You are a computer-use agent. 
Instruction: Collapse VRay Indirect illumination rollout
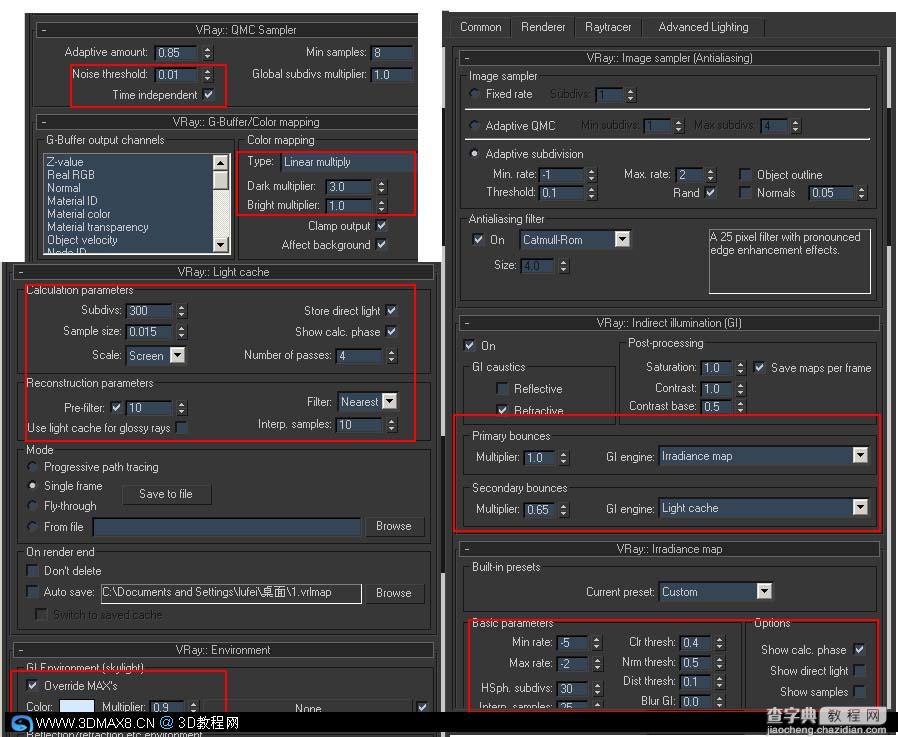[467, 323]
